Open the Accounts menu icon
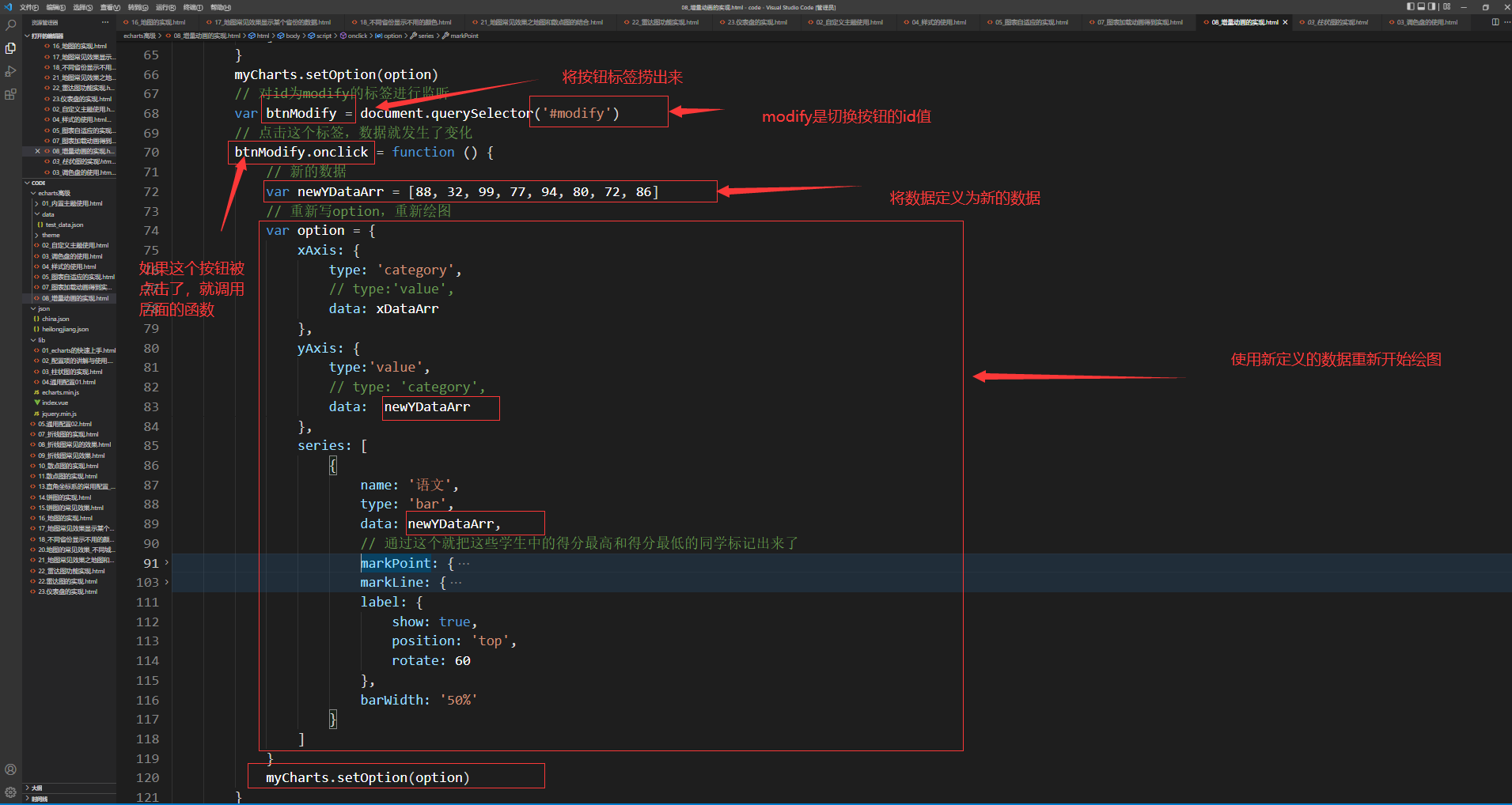 tap(10, 769)
